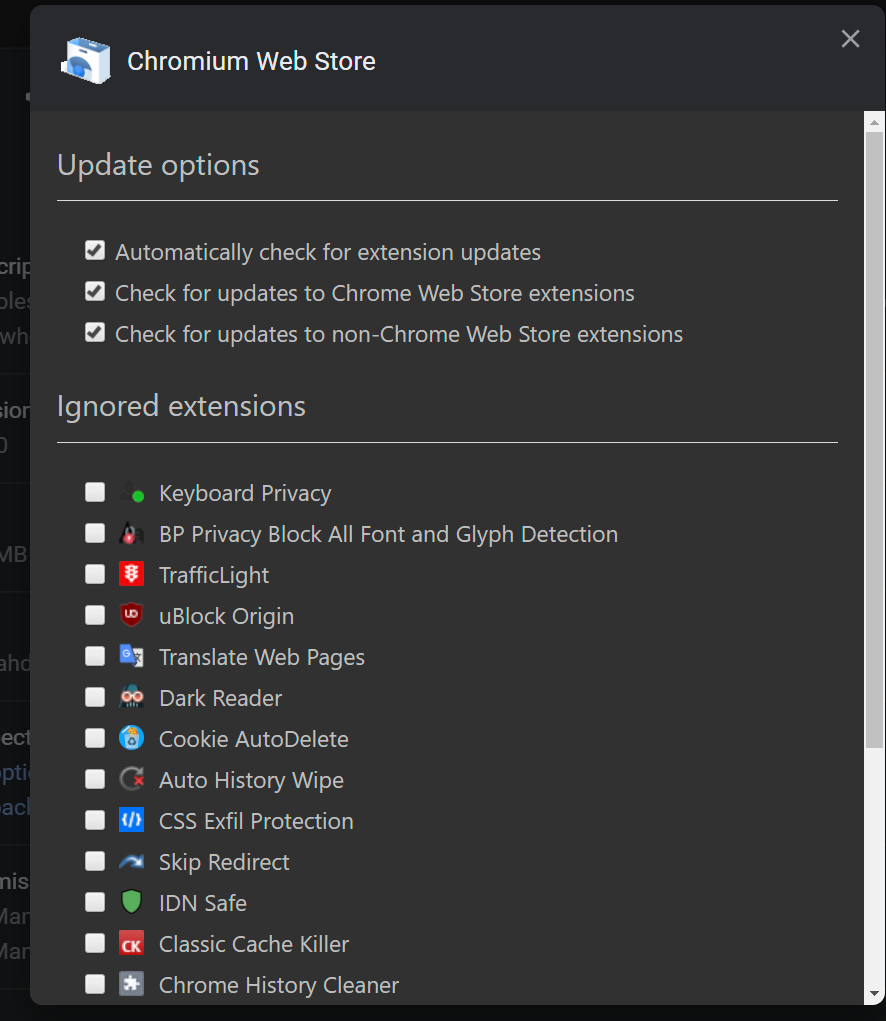Click the IDN Safe green shield icon

tap(131, 903)
